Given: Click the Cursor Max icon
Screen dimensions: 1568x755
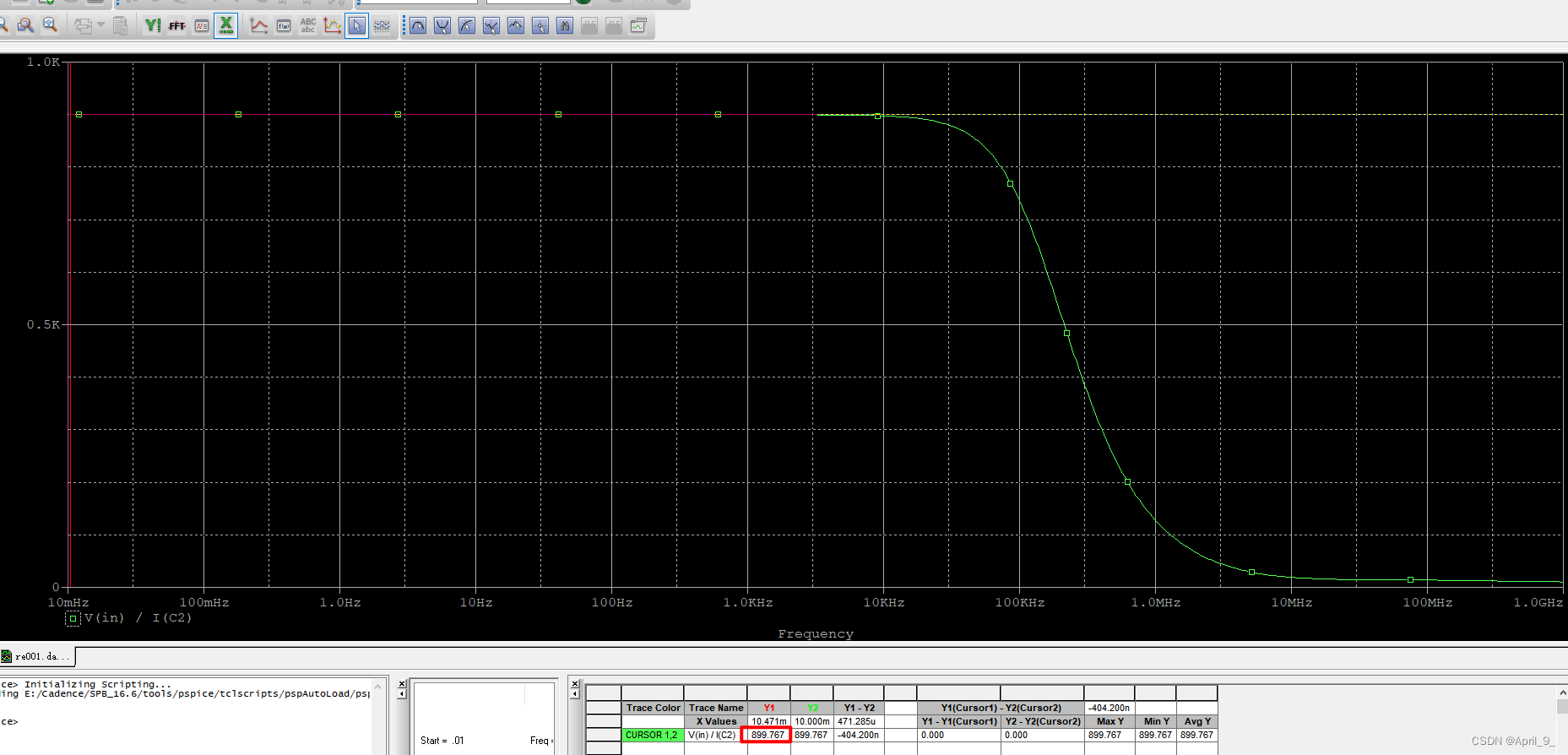Looking at the screenshot, I should [516, 25].
